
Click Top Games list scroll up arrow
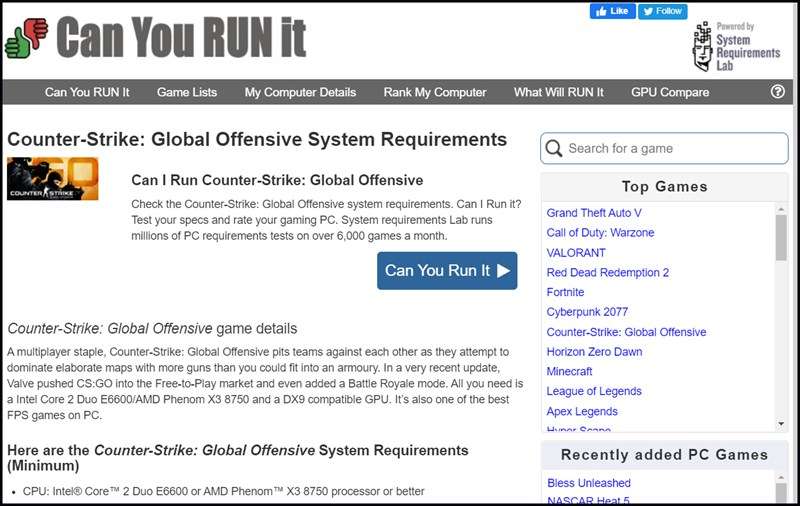(781, 209)
